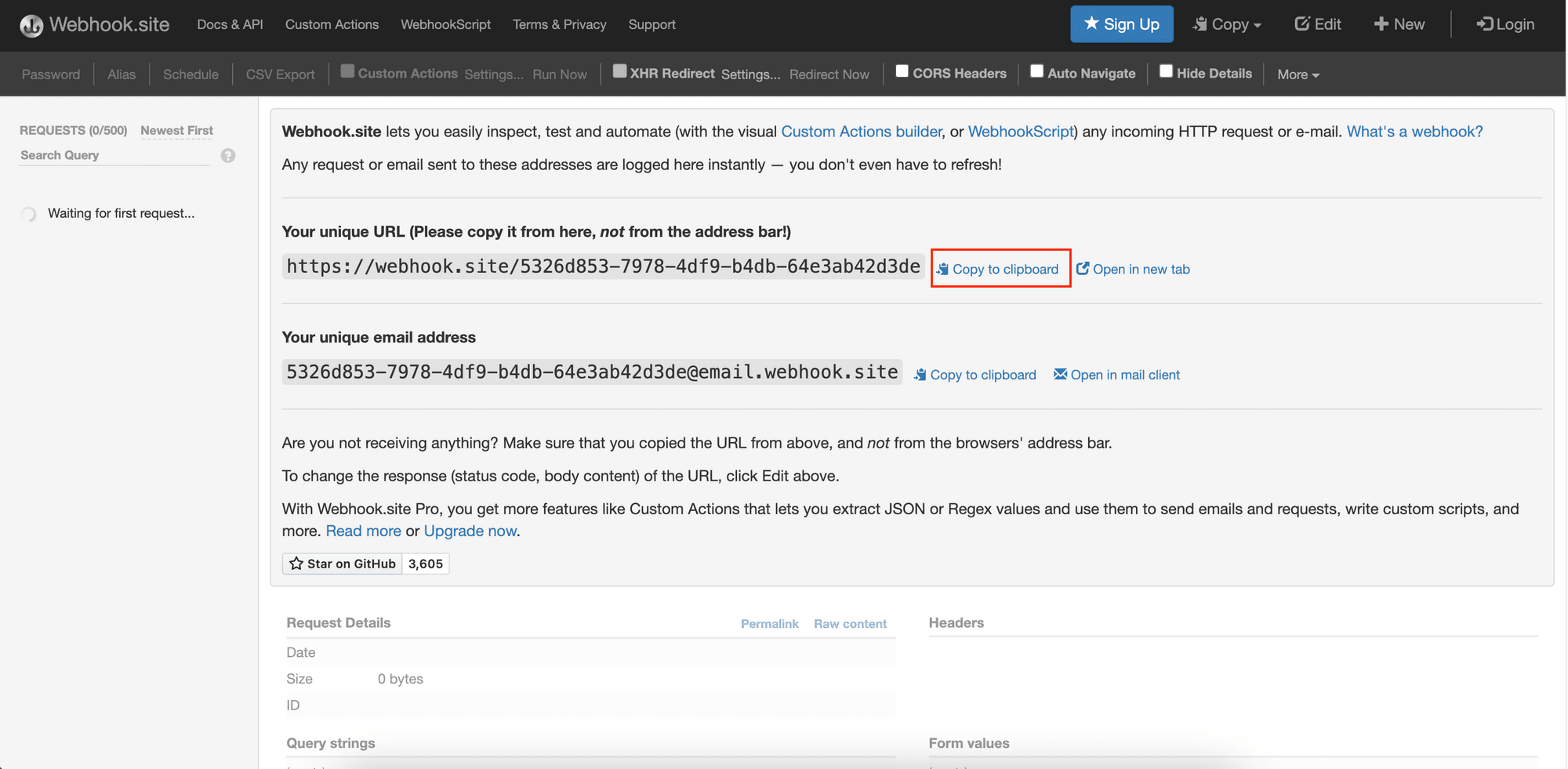Image resolution: width=1568 pixels, height=769 pixels.
Task: Click the pencil Edit icon in navbar
Action: tap(1301, 24)
